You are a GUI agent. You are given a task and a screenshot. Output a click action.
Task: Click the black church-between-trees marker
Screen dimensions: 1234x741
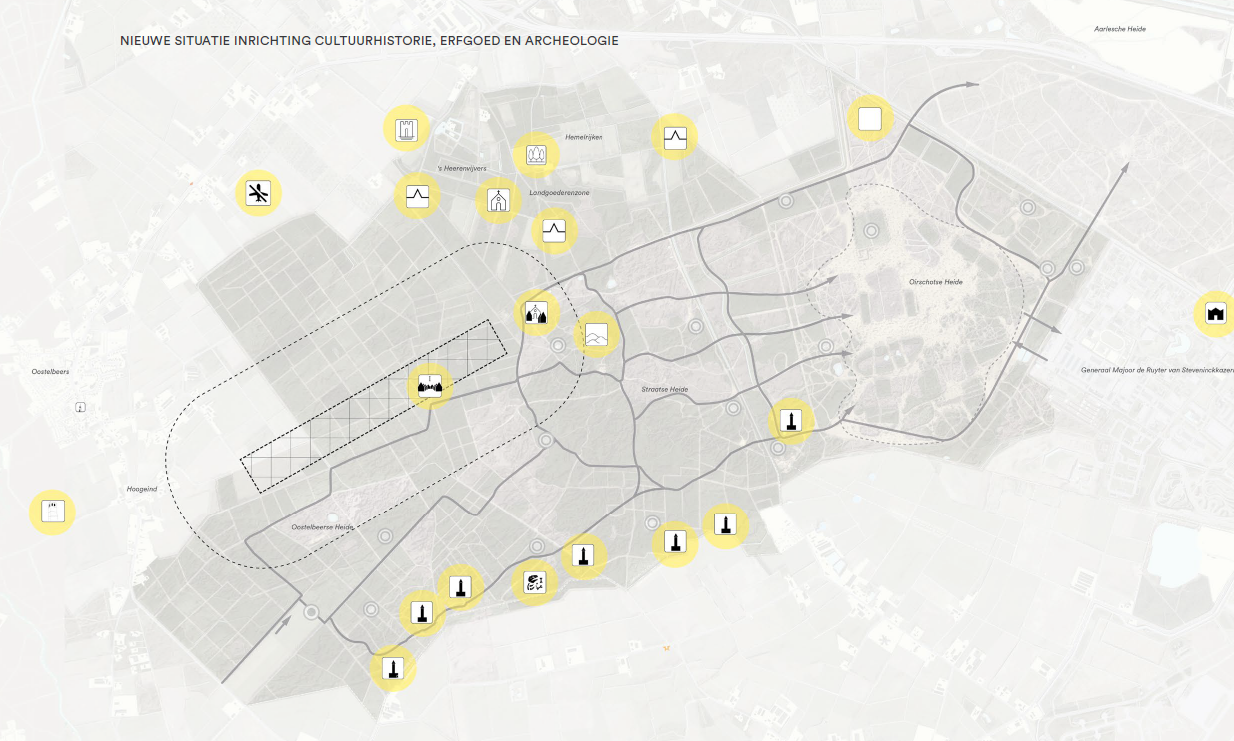537,313
